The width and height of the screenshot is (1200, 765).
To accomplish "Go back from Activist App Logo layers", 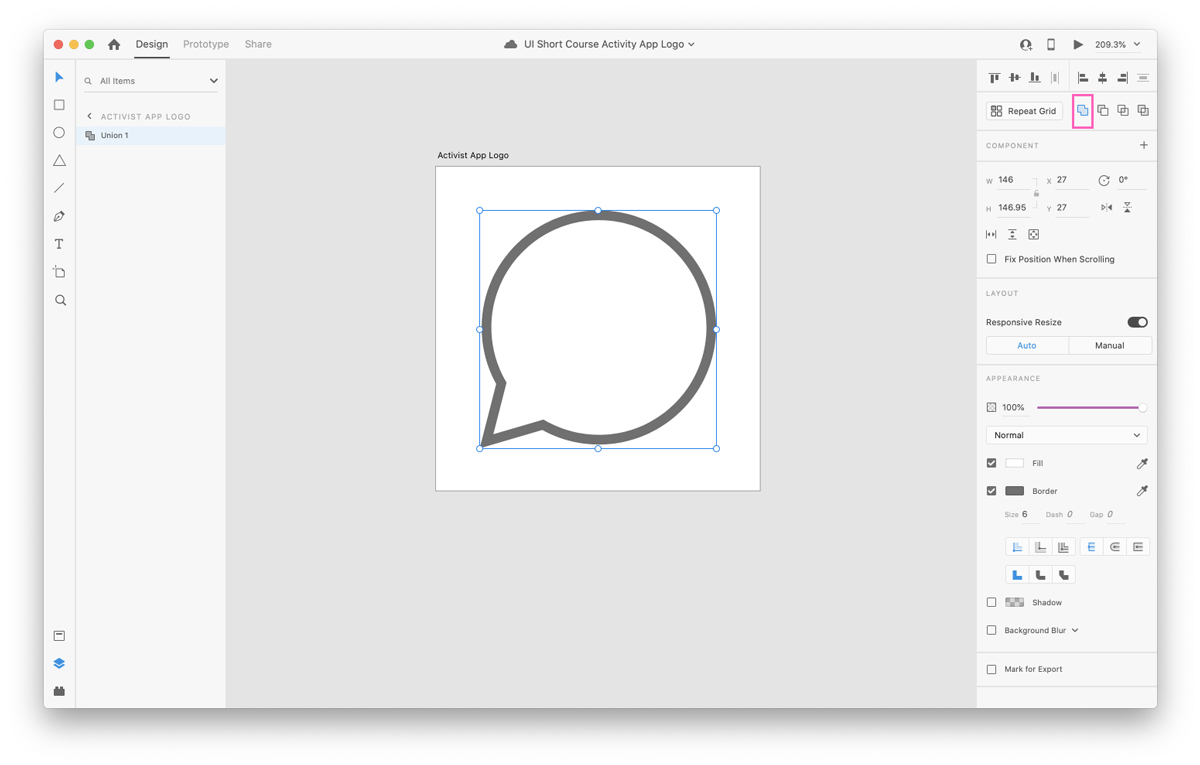I will (x=89, y=116).
